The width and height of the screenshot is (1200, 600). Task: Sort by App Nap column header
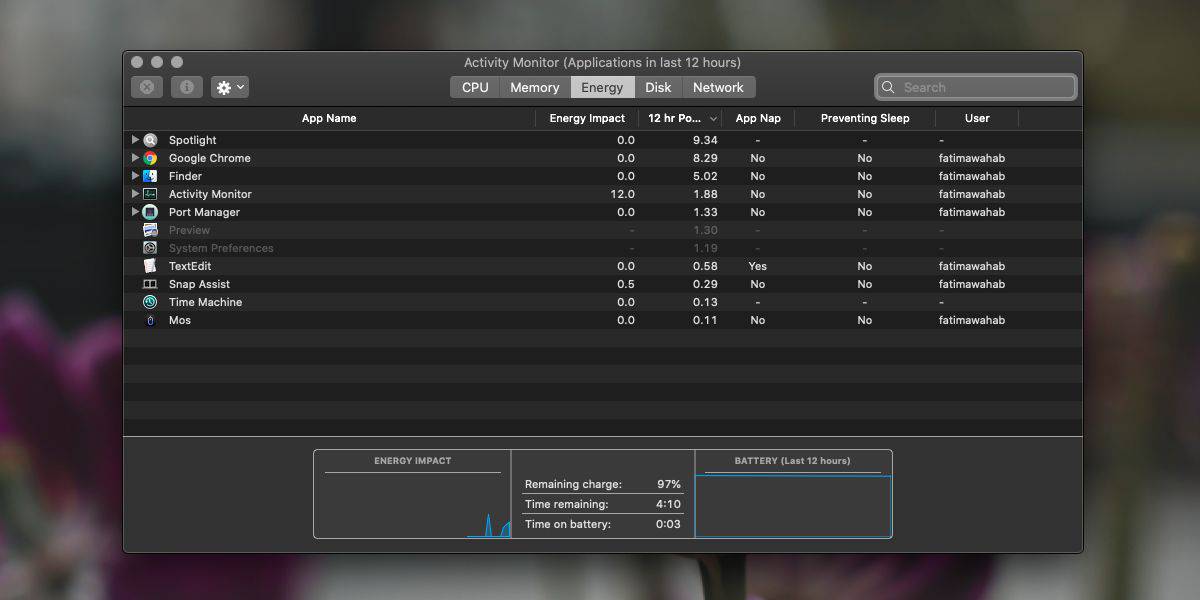758,118
